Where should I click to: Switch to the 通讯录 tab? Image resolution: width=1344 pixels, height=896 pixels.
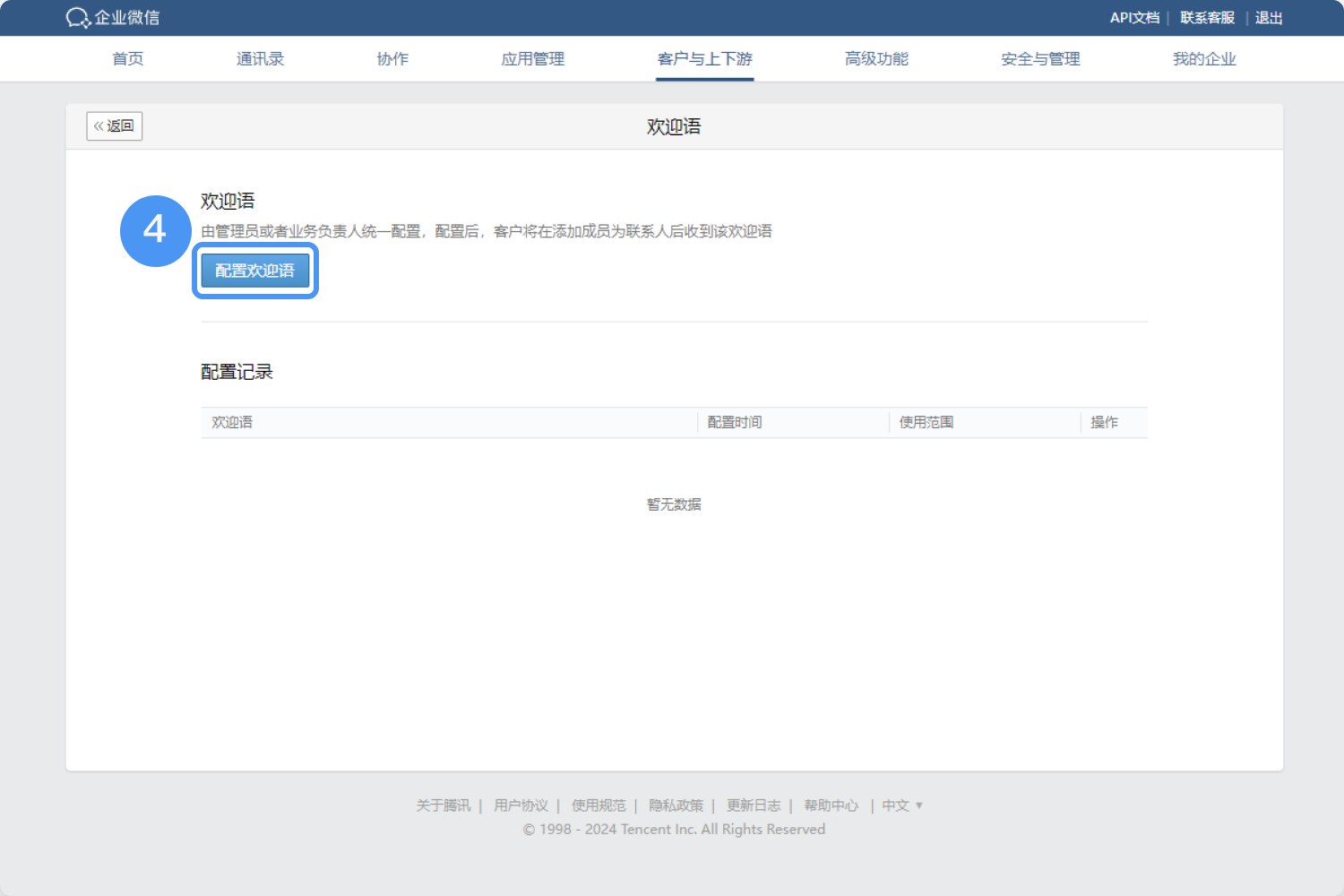click(x=260, y=59)
